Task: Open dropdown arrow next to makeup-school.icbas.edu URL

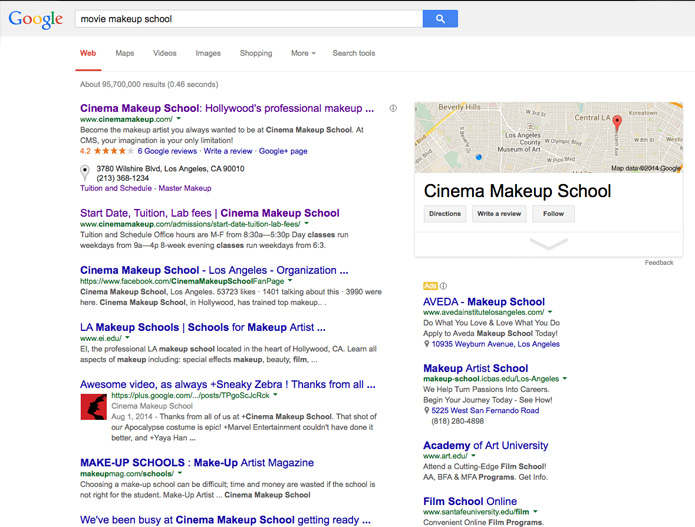Action: pos(565,379)
